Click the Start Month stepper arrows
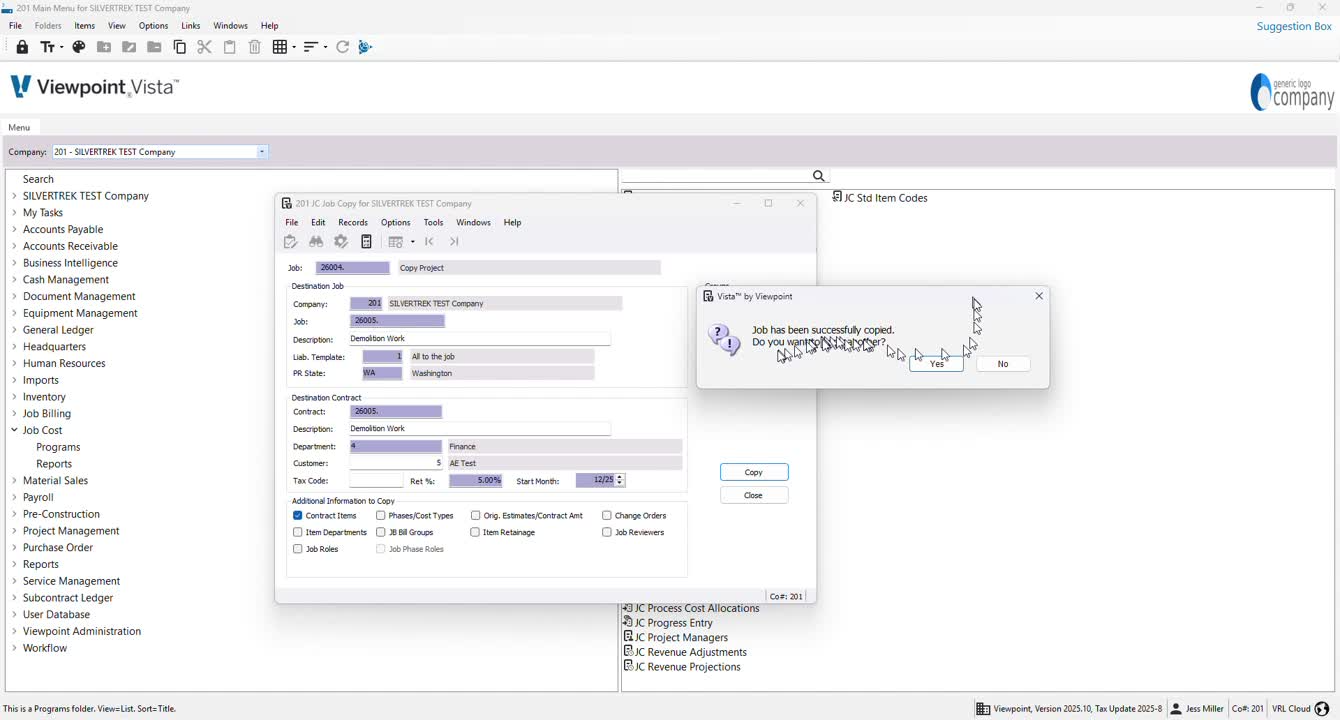 (x=620, y=481)
